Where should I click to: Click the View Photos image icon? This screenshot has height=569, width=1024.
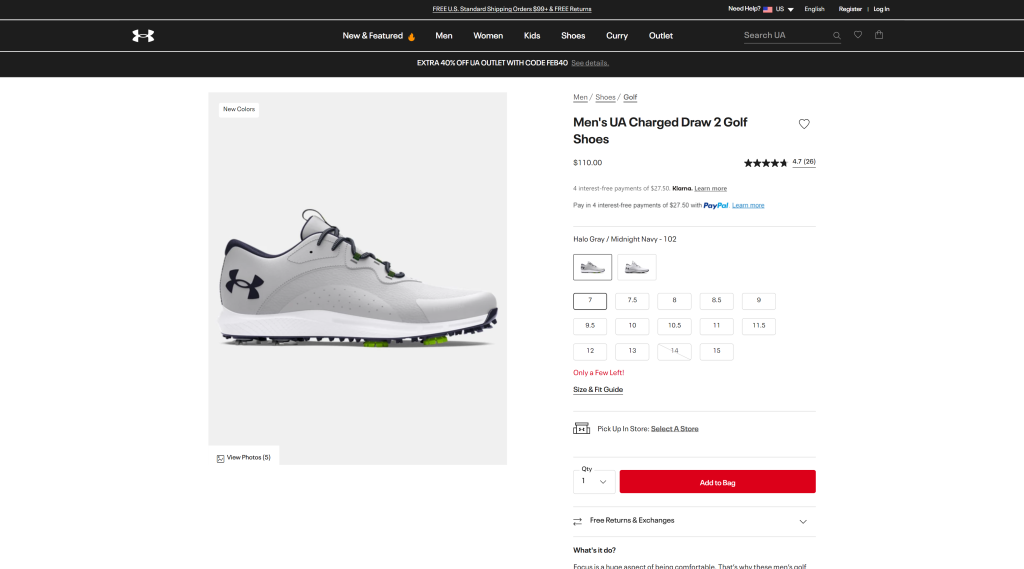221,459
